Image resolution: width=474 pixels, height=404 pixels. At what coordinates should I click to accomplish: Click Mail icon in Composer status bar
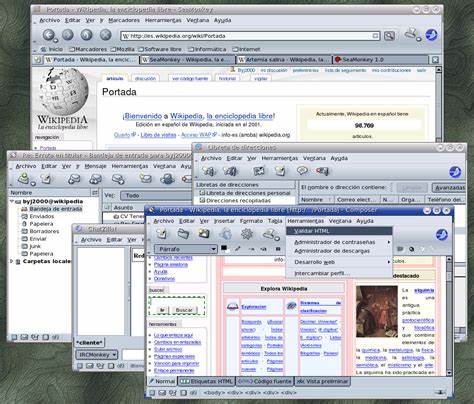click(x=162, y=393)
